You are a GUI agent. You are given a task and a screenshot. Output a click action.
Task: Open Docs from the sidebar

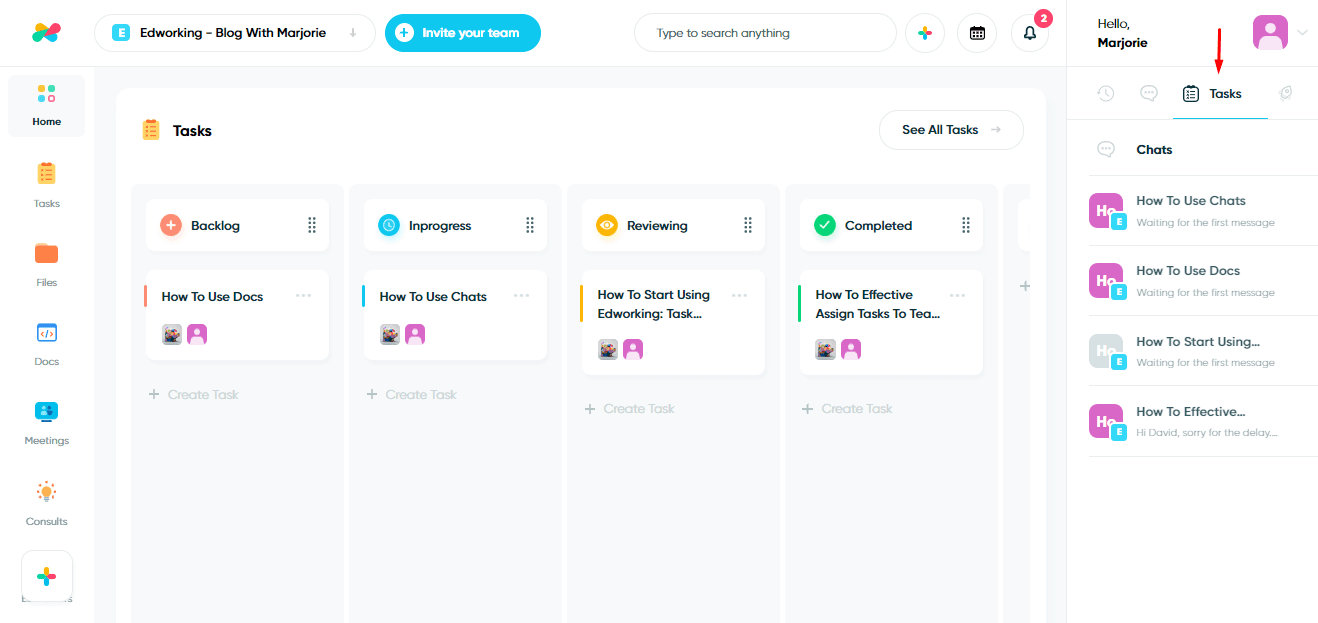[46, 343]
